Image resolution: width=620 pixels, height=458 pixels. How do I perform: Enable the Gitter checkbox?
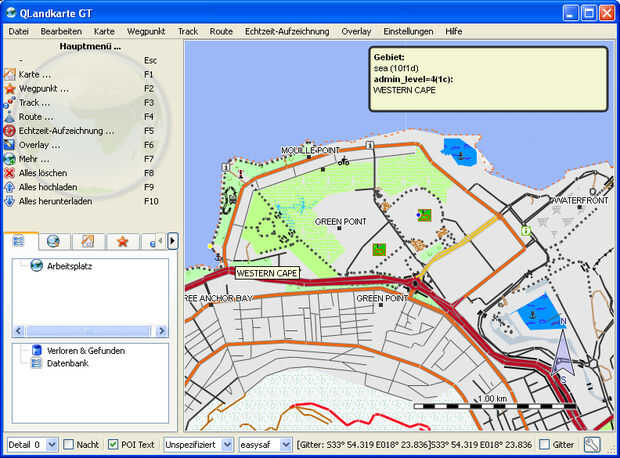coord(544,444)
